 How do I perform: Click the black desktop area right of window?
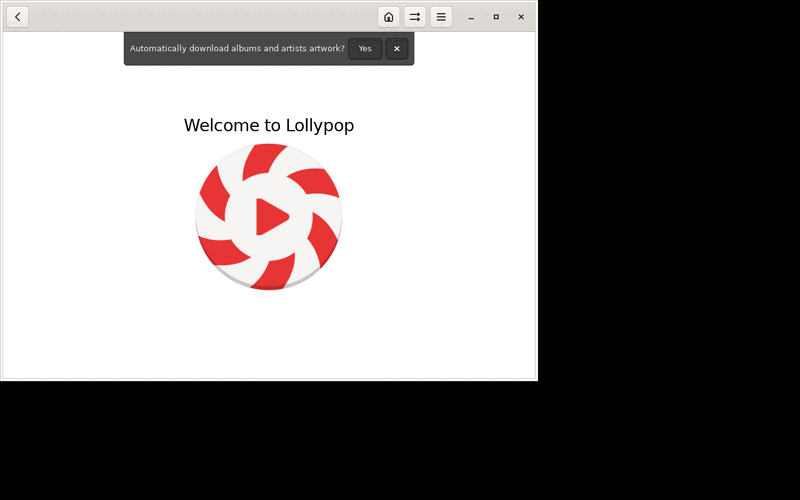(668, 204)
